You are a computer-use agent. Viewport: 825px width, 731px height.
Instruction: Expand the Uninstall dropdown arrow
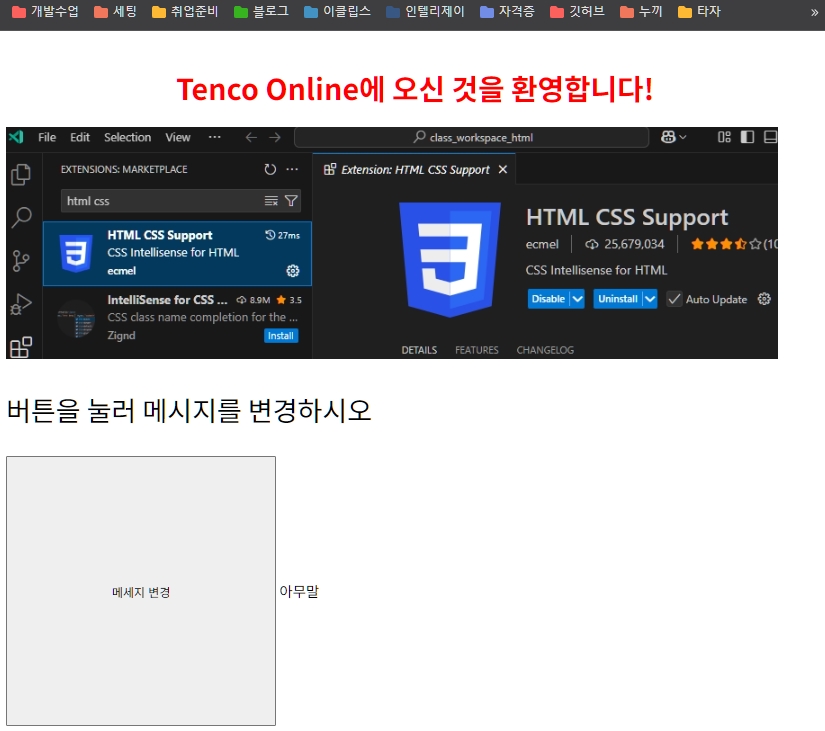tap(650, 299)
